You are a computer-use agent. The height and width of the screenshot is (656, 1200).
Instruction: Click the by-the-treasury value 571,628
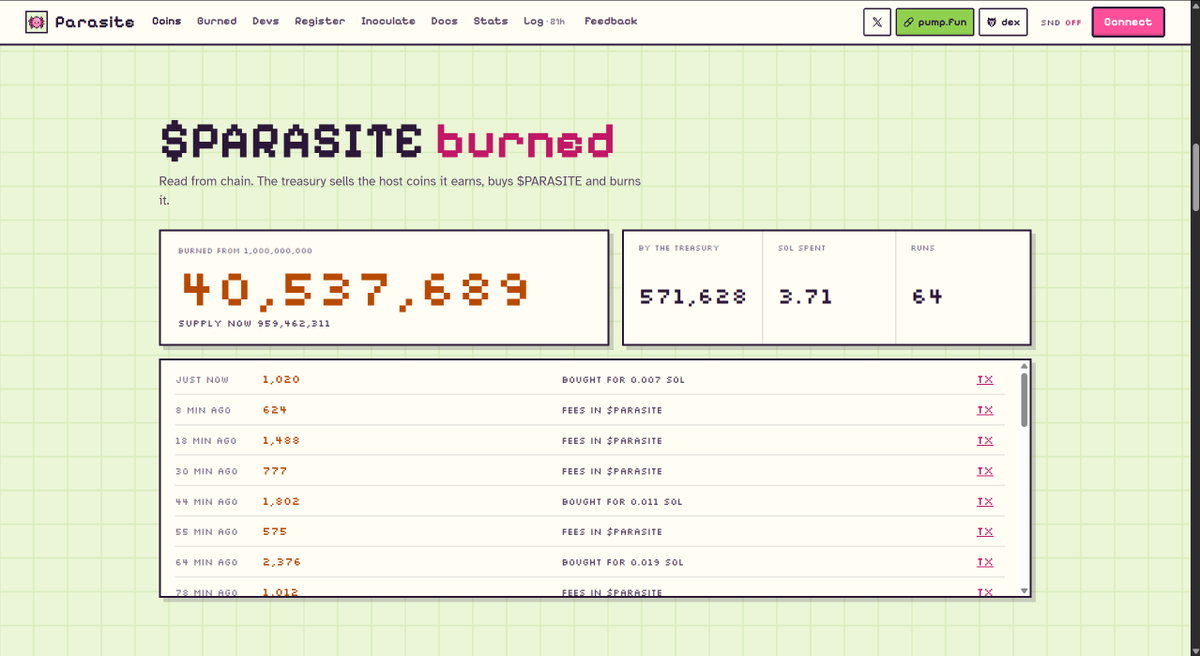[x=693, y=296]
